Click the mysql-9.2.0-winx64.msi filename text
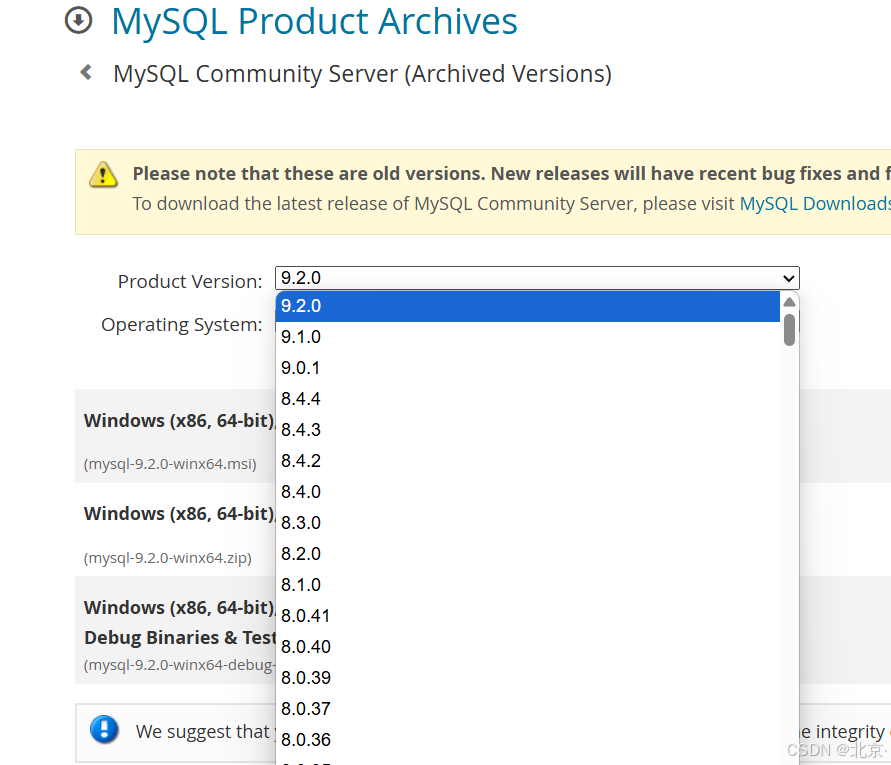 point(170,464)
